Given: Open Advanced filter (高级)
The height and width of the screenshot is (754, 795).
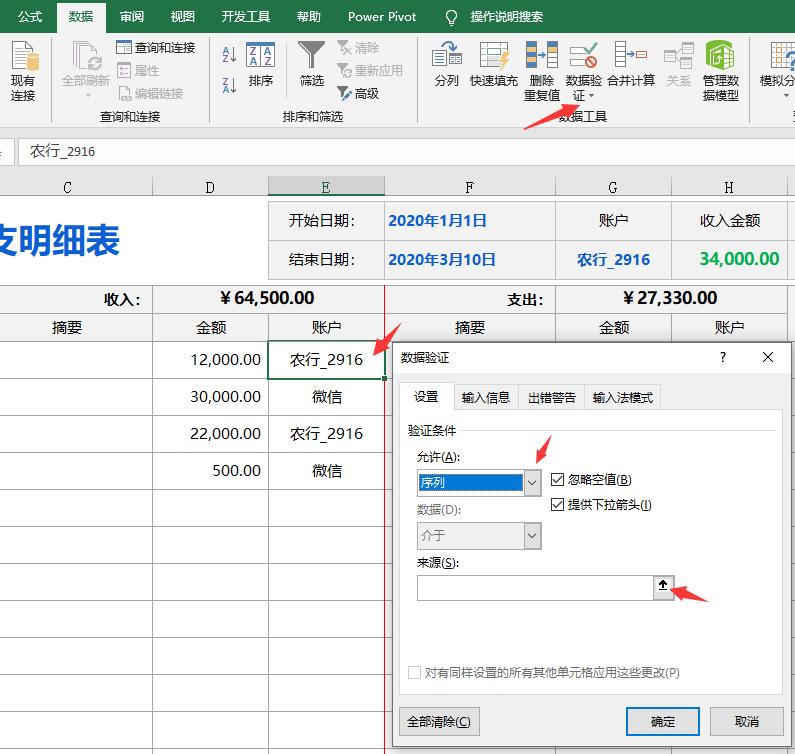Looking at the screenshot, I should 358,93.
